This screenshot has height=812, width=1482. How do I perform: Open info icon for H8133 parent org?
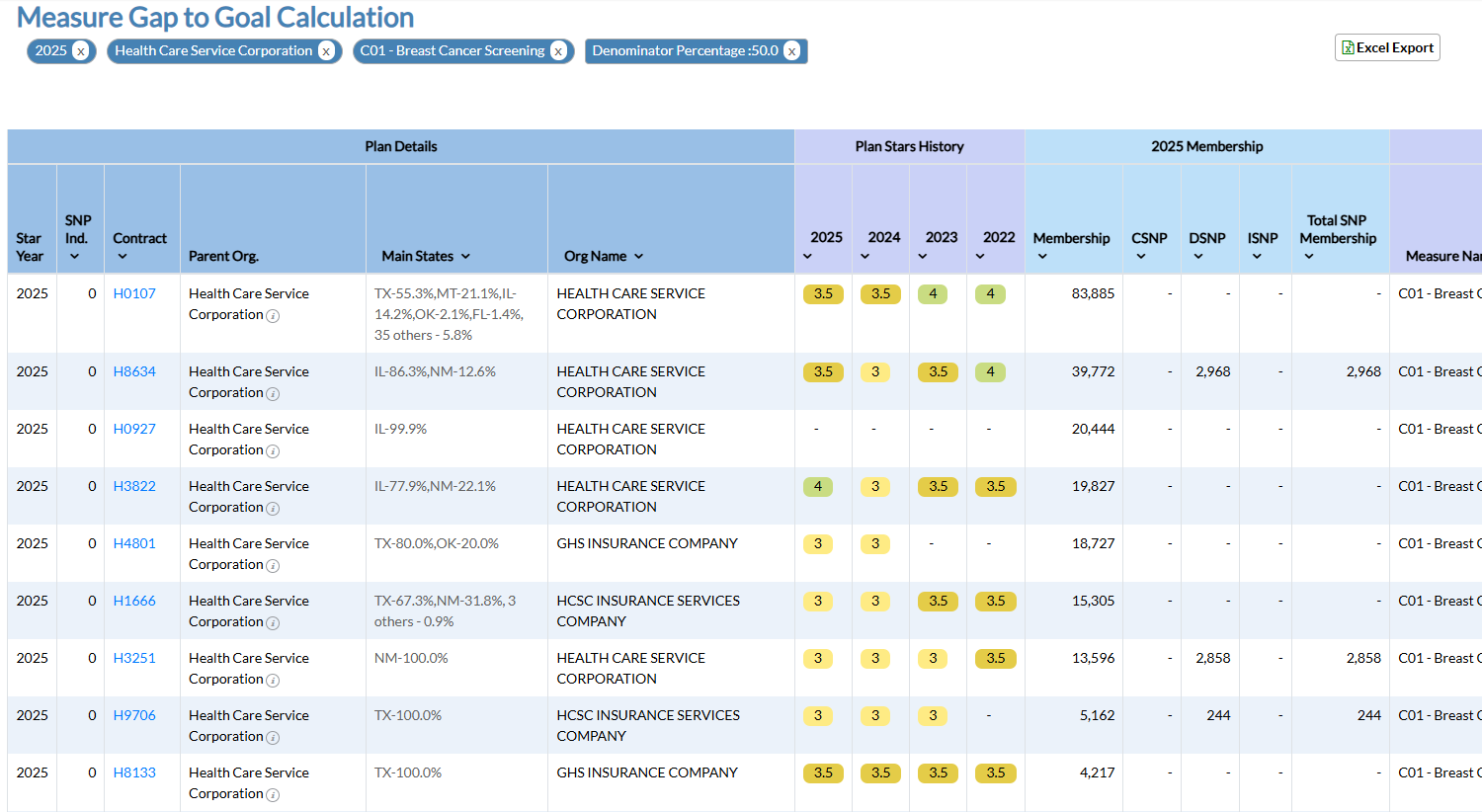[x=273, y=795]
